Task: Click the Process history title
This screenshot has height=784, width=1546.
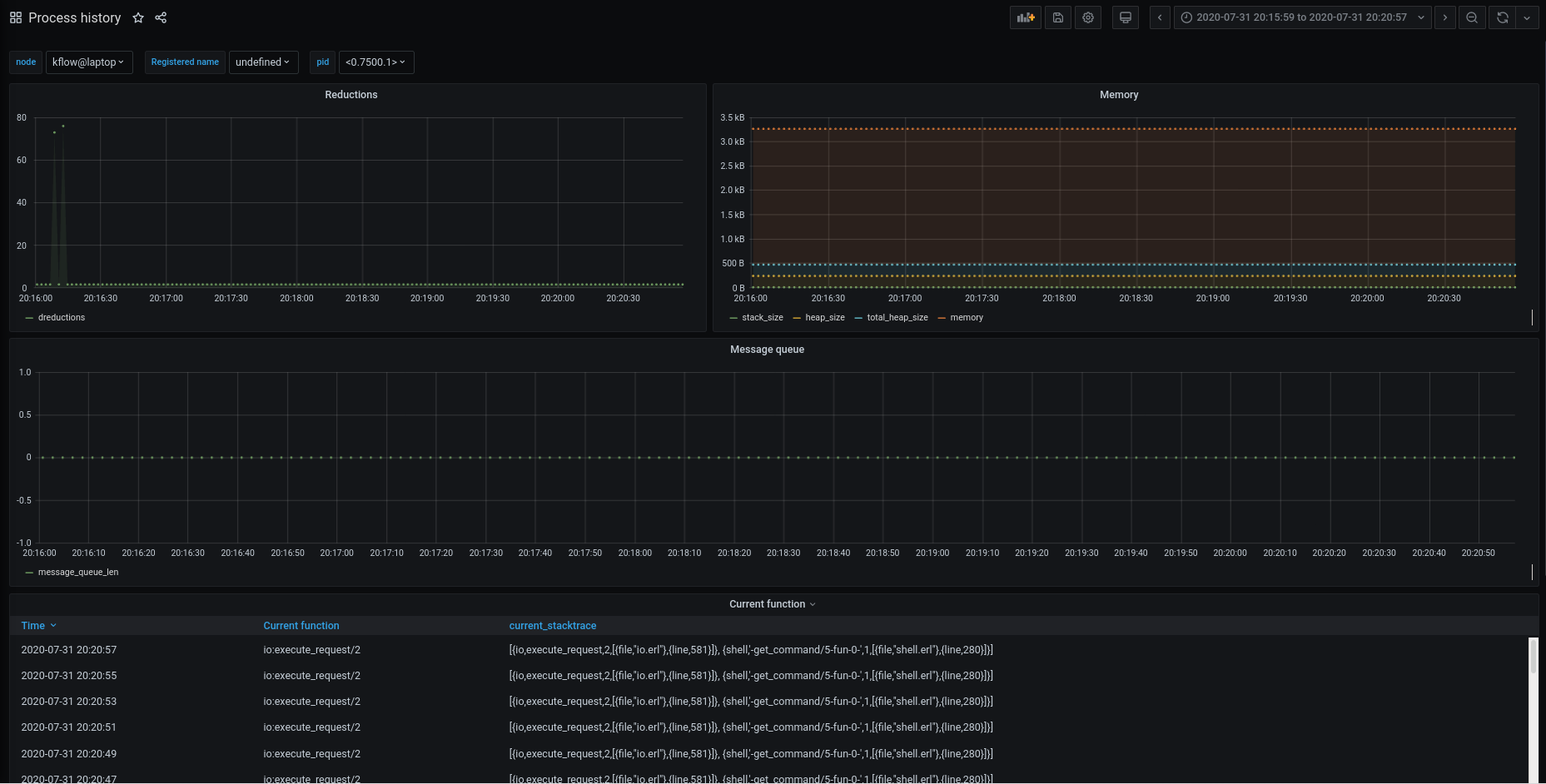Action: pos(74,17)
